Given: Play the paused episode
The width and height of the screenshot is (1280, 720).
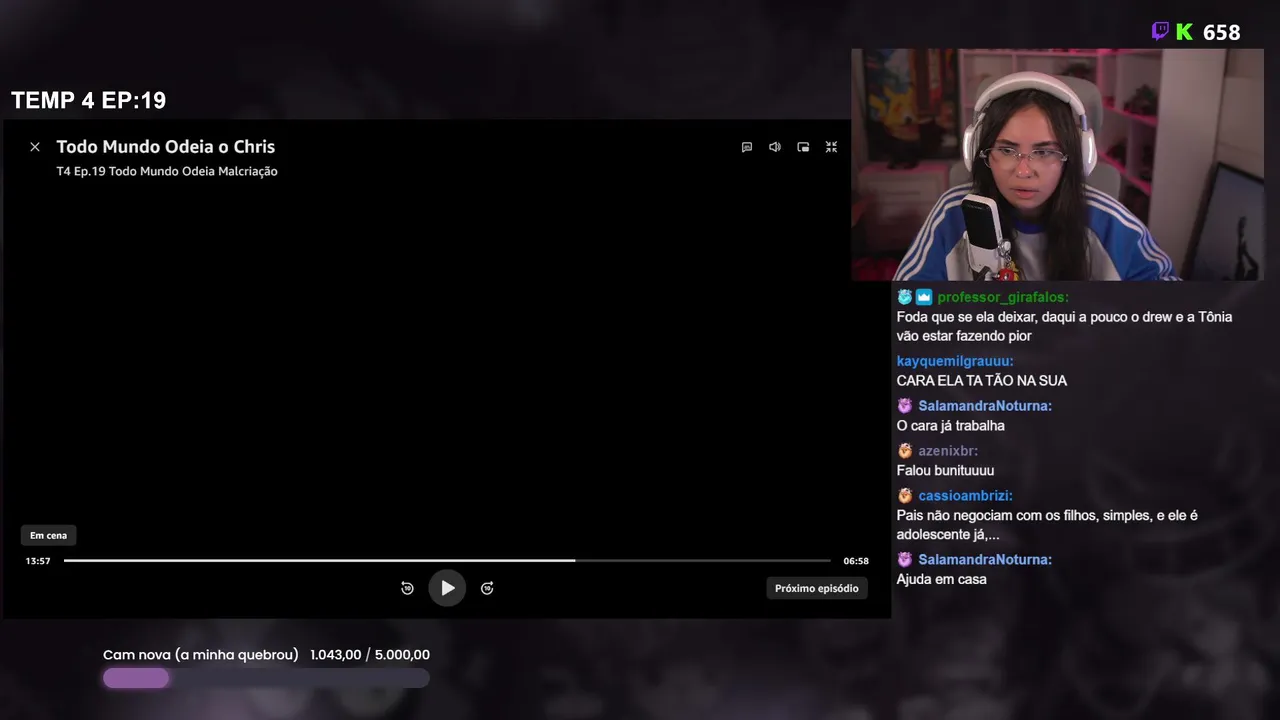Looking at the screenshot, I should pos(447,588).
